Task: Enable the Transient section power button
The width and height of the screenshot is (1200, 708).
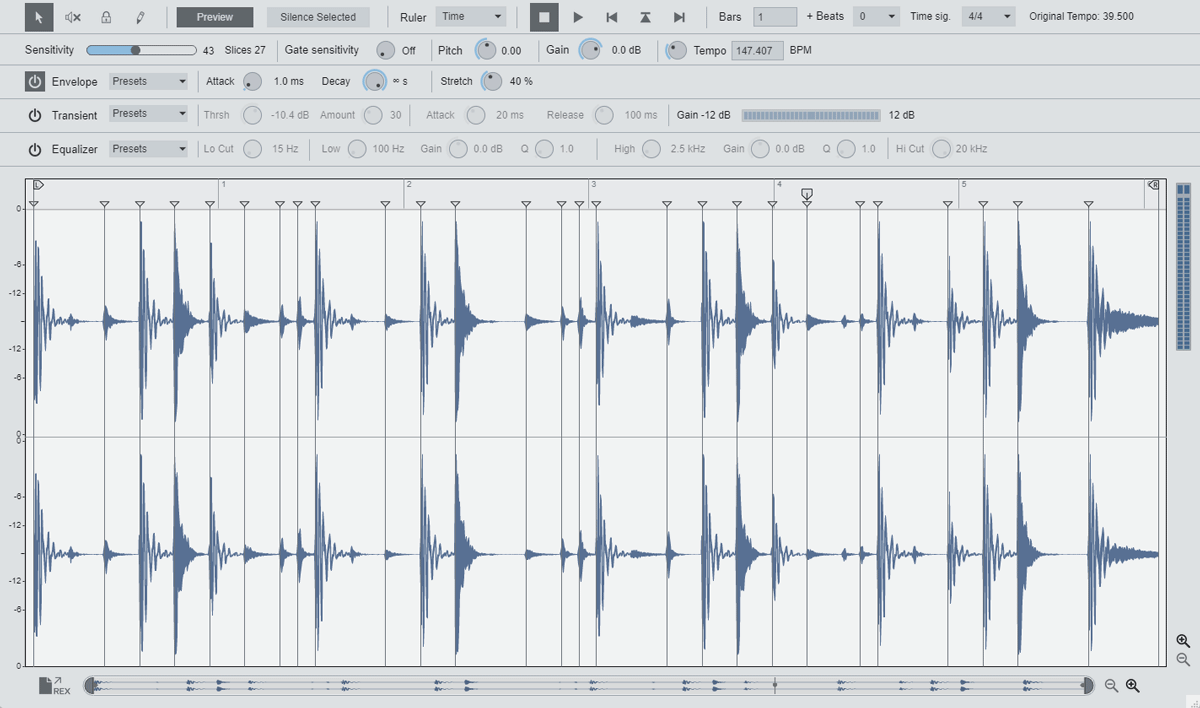Action: pos(35,115)
